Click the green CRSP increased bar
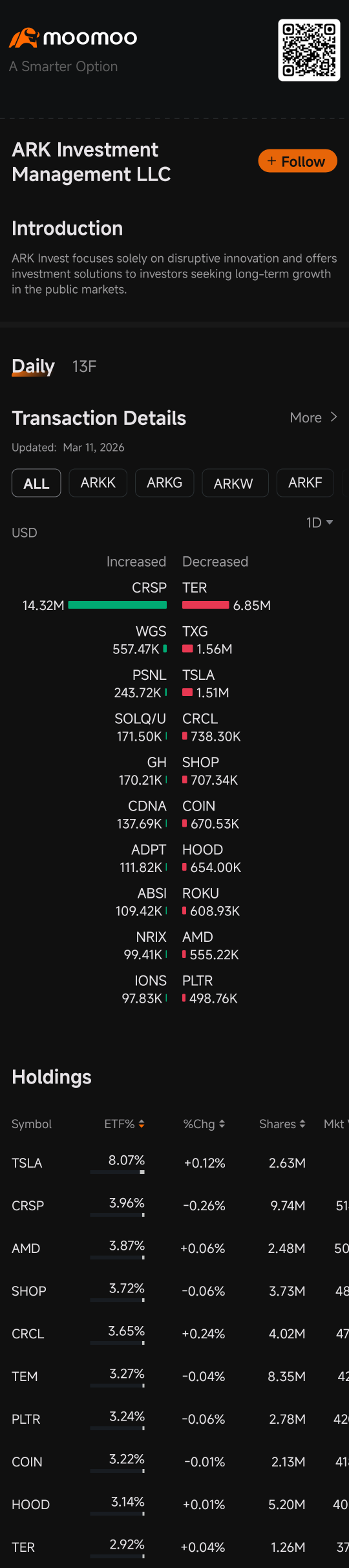 click(118, 605)
